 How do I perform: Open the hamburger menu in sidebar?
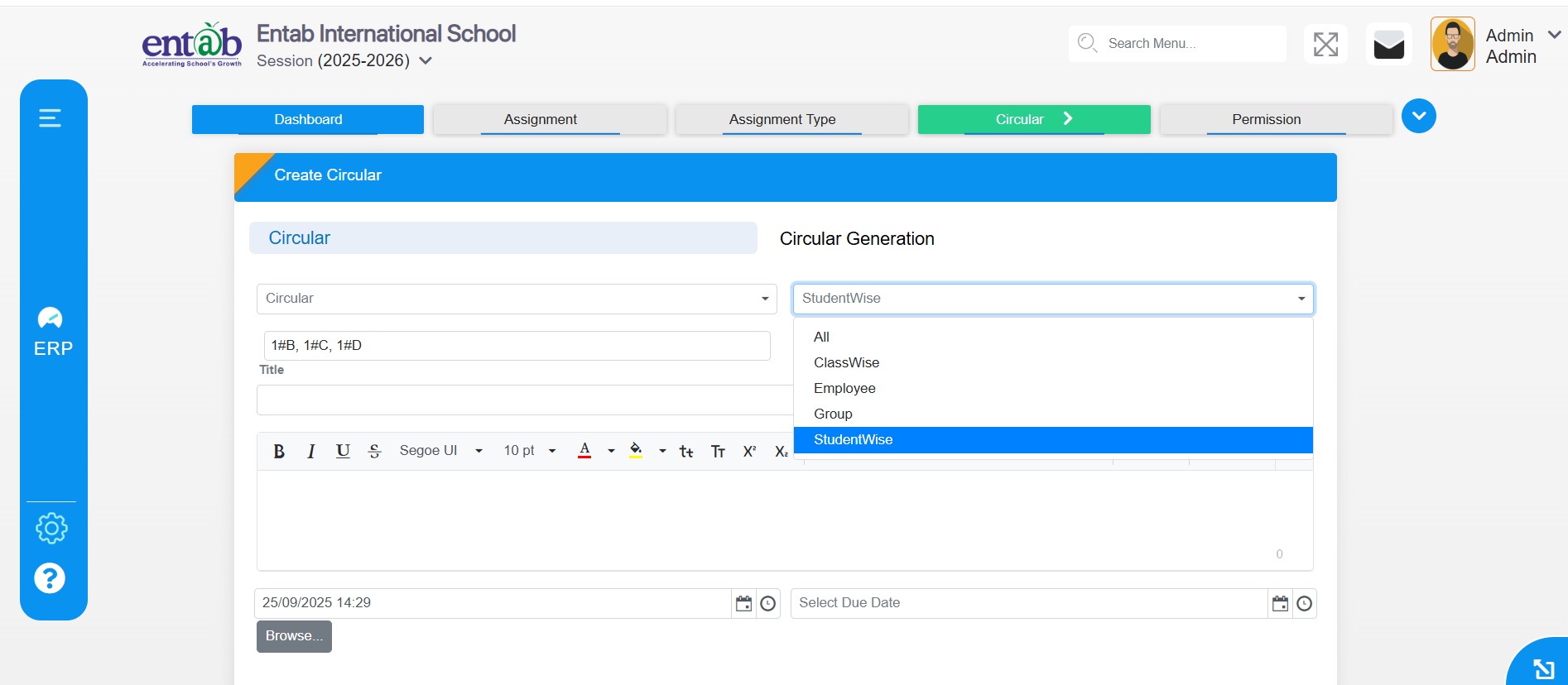tap(51, 118)
